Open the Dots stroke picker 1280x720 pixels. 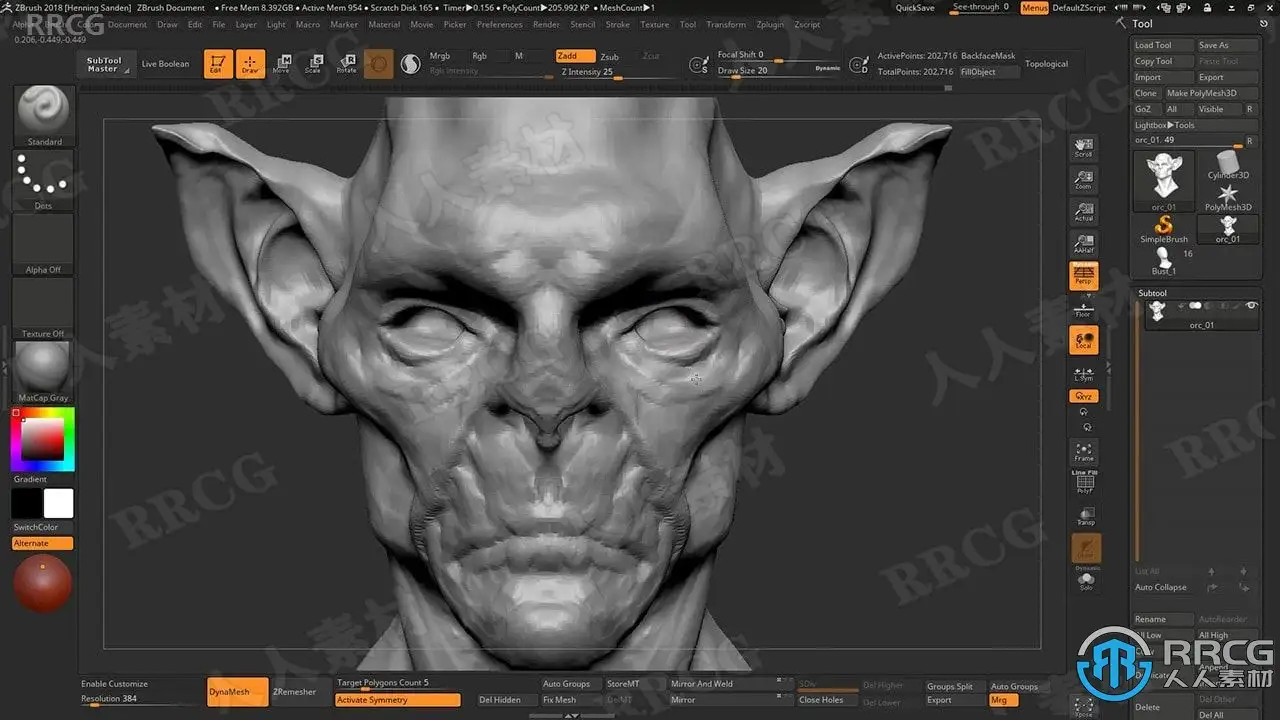click(44, 181)
